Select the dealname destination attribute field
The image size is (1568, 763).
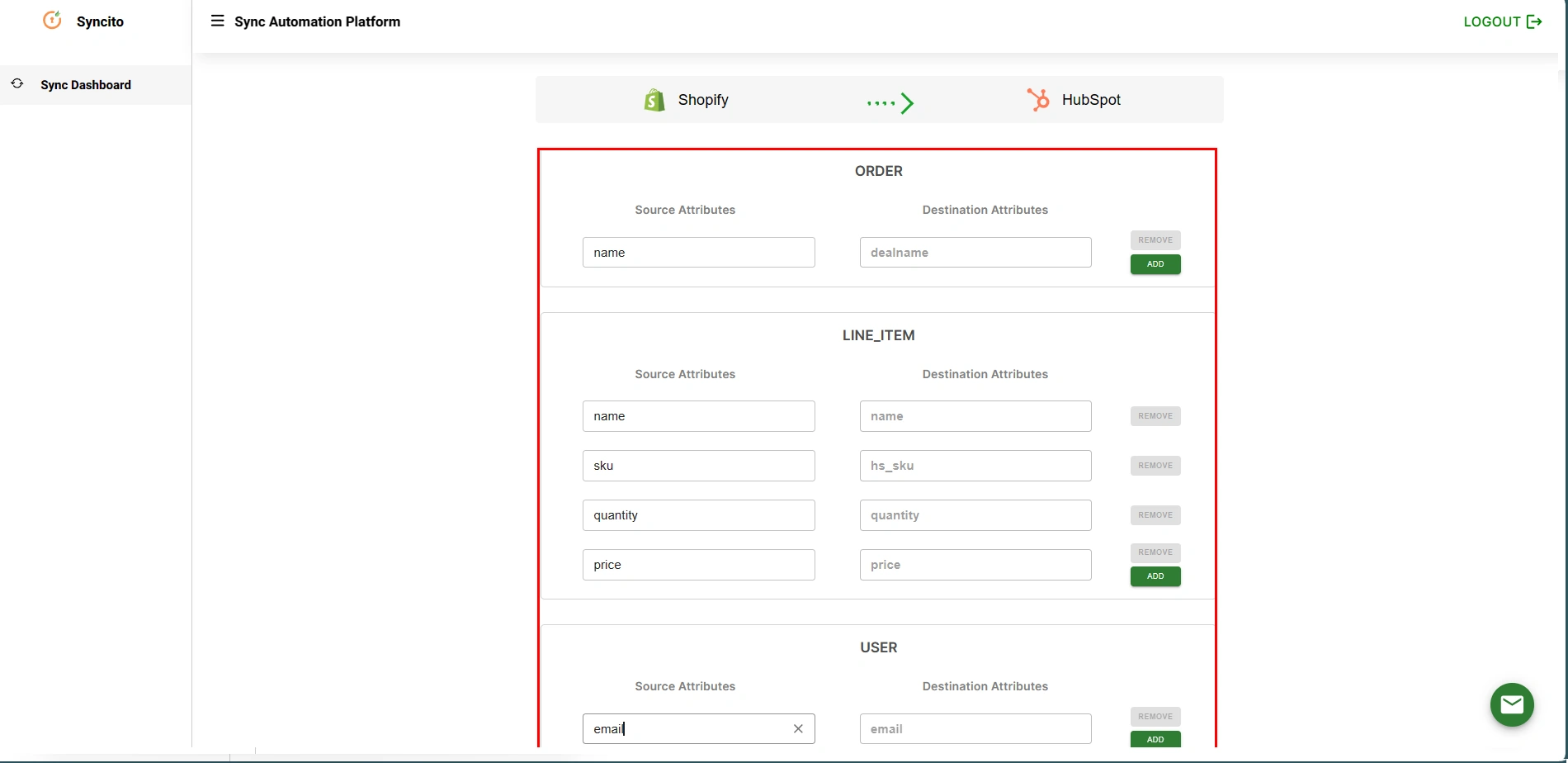pyautogui.click(x=975, y=252)
